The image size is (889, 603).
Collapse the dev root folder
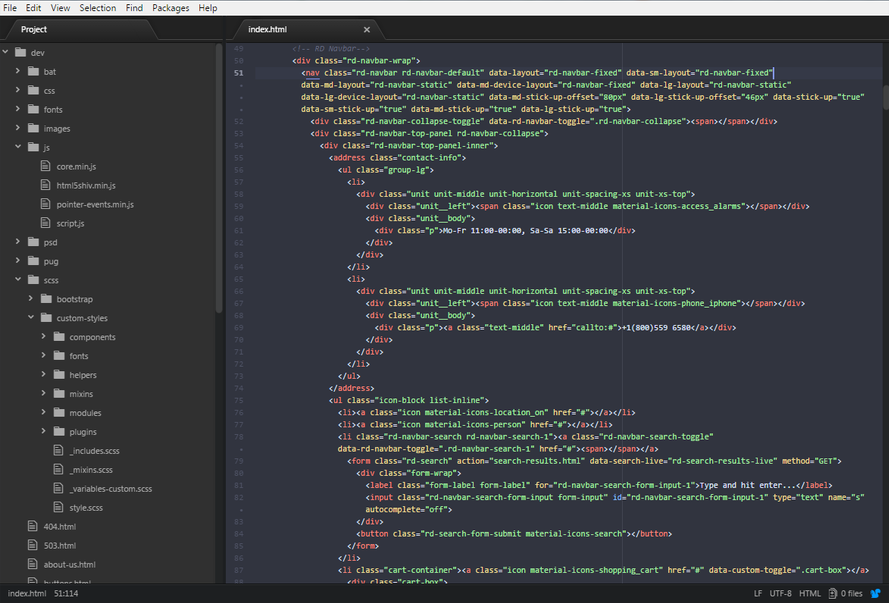(6, 52)
